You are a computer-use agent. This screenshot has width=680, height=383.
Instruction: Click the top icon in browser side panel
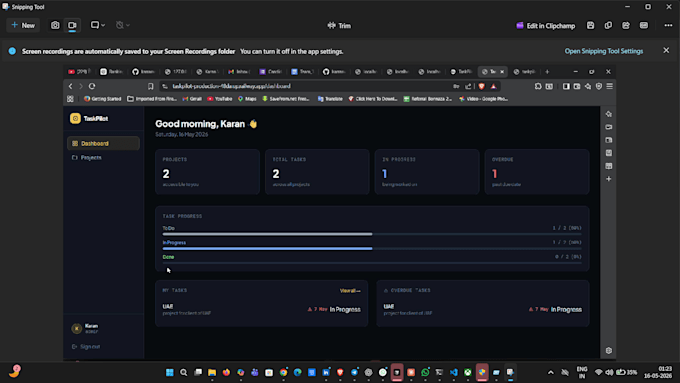[x=608, y=114]
